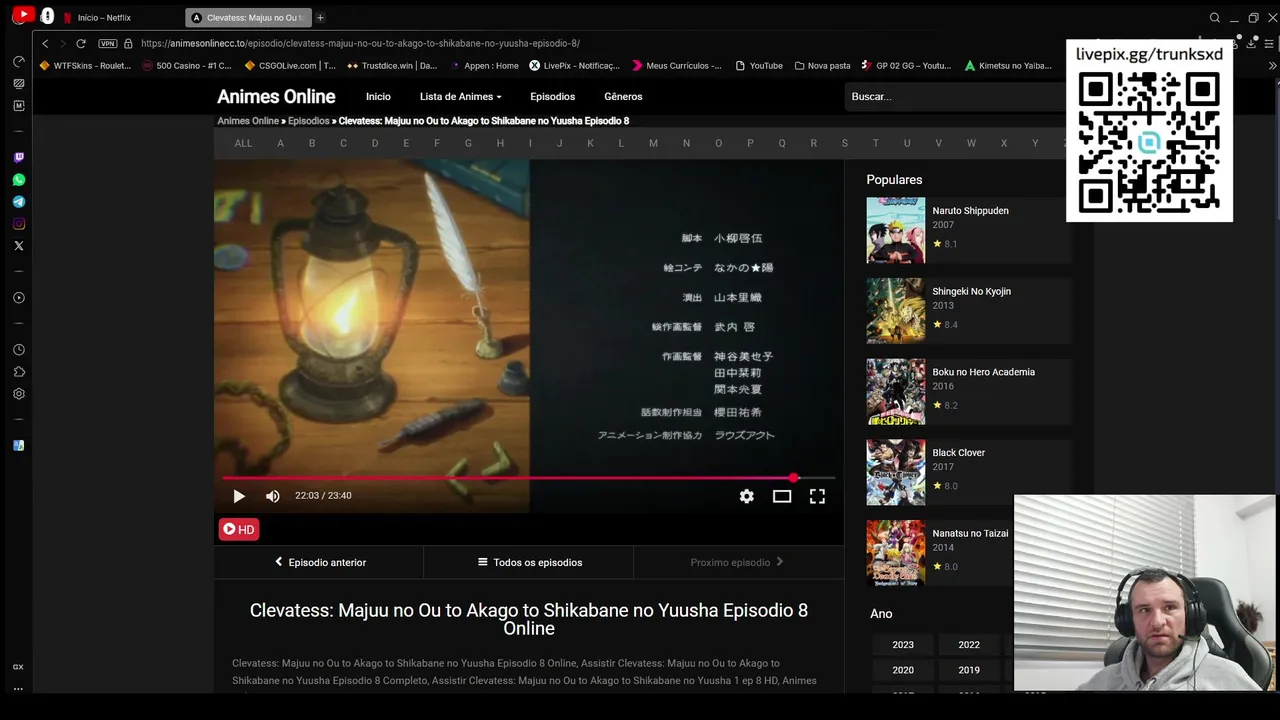Image resolution: width=1280 pixels, height=720 pixels.
Task: Open the Gêneros menu item
Action: coord(623,96)
